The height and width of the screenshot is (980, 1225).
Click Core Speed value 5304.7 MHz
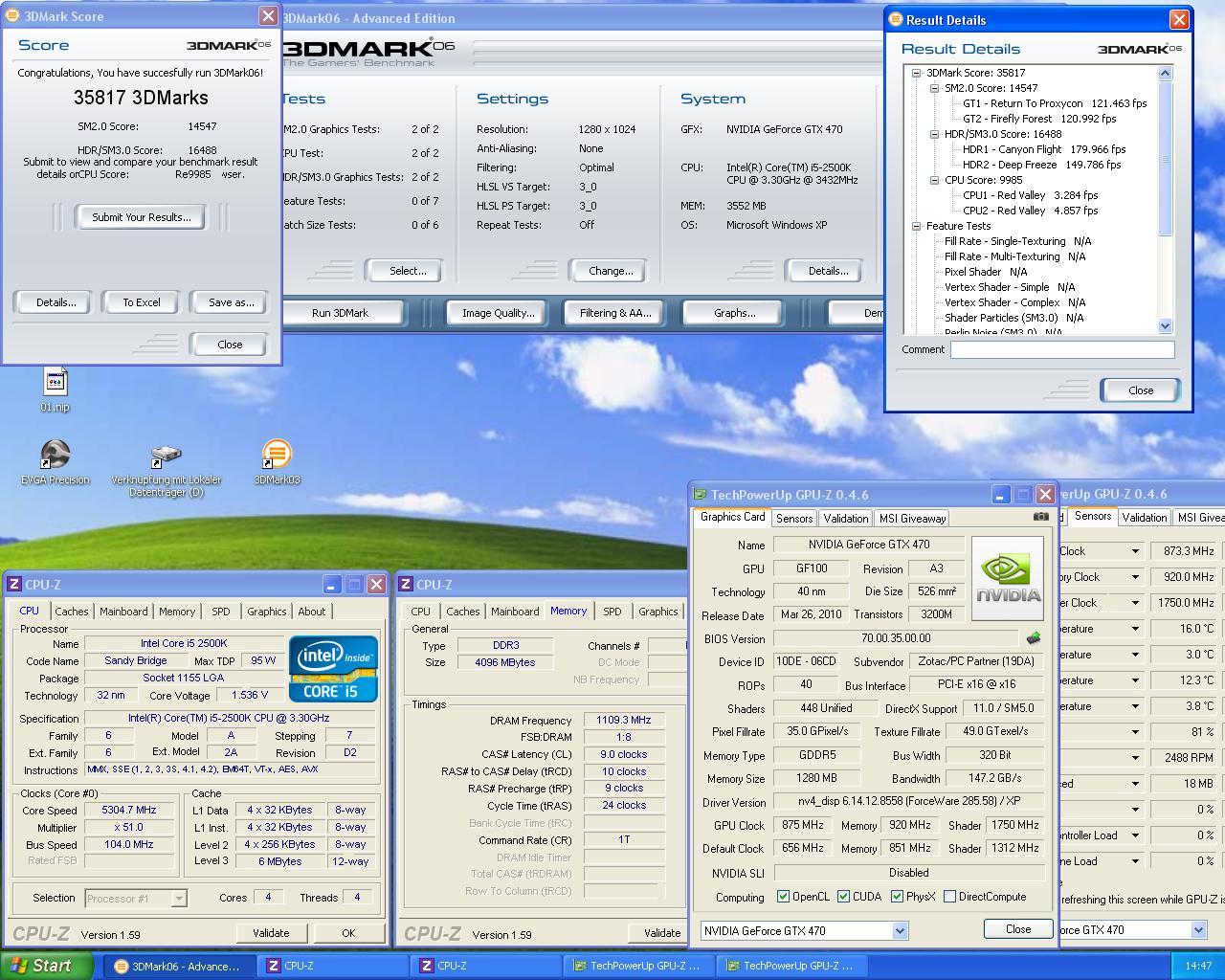point(129,810)
